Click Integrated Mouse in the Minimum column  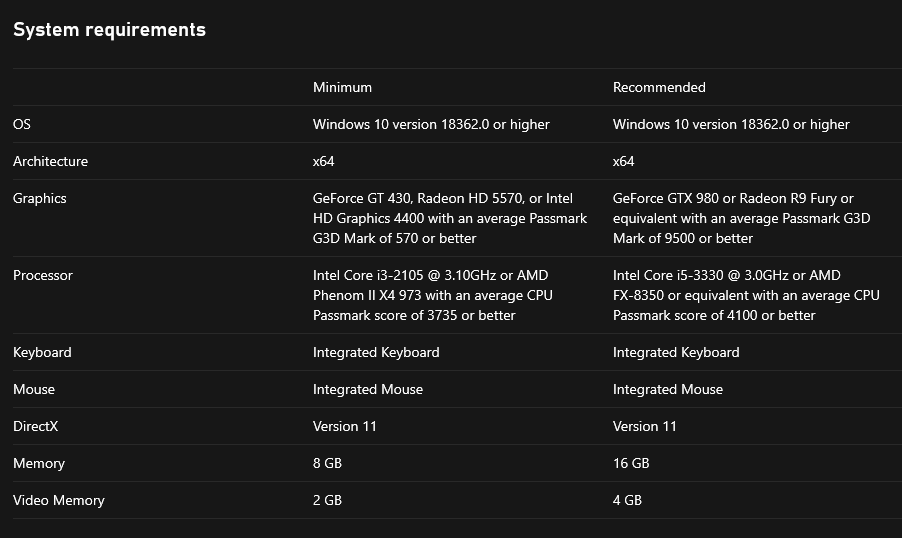coord(368,389)
